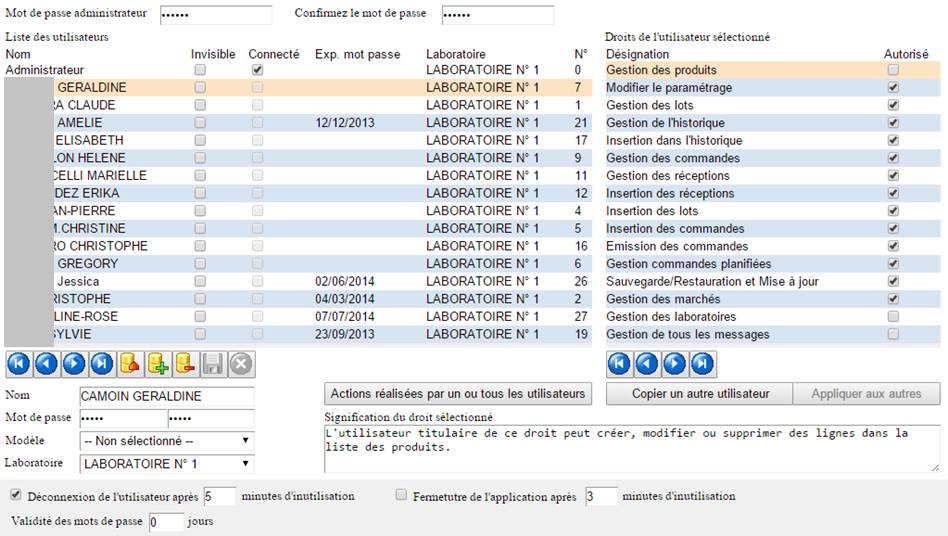Click the second user password confirmation field
Screen dimensions: 948x536
[211, 418]
